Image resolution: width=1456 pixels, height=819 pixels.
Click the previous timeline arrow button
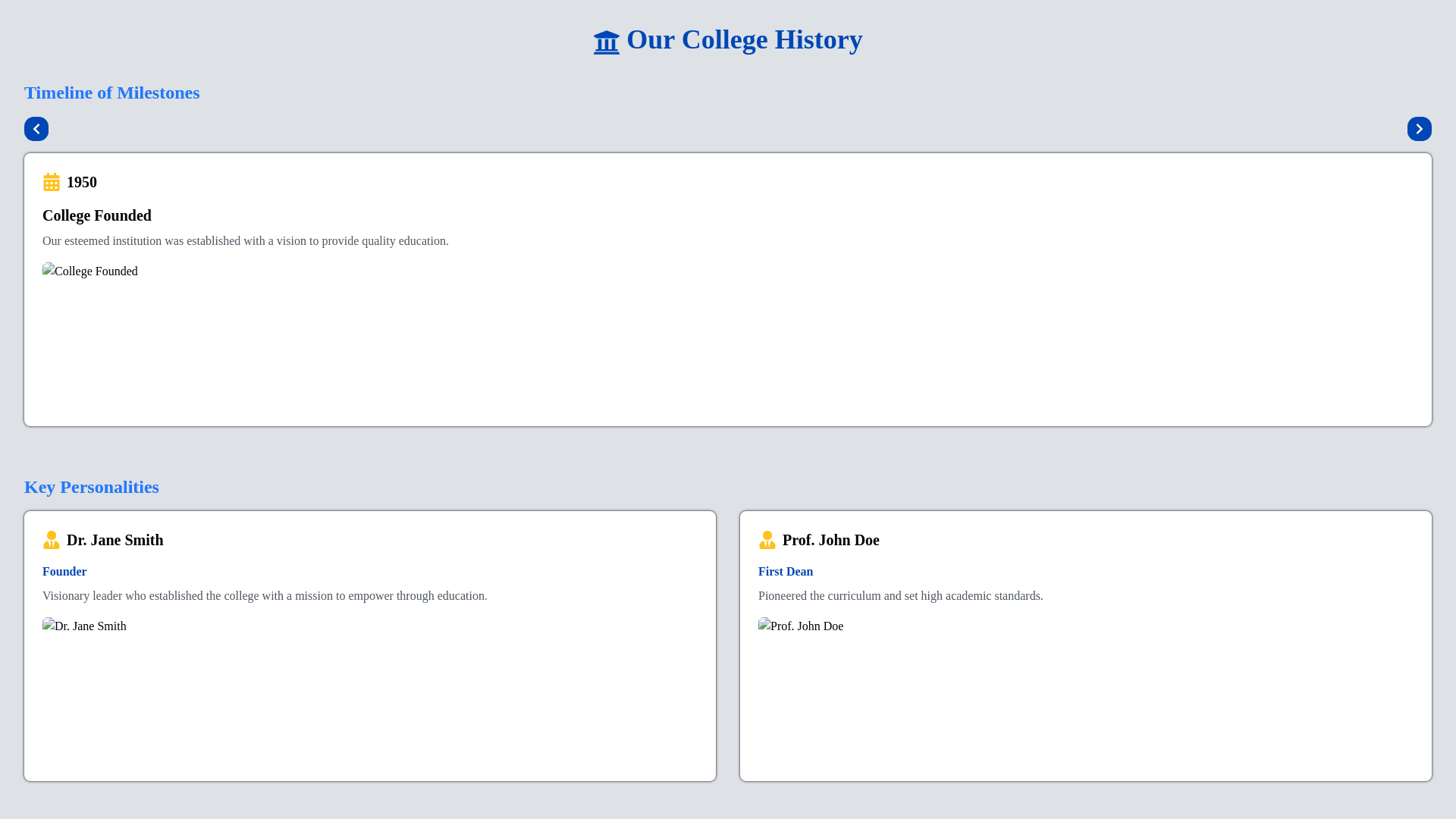[x=36, y=129]
